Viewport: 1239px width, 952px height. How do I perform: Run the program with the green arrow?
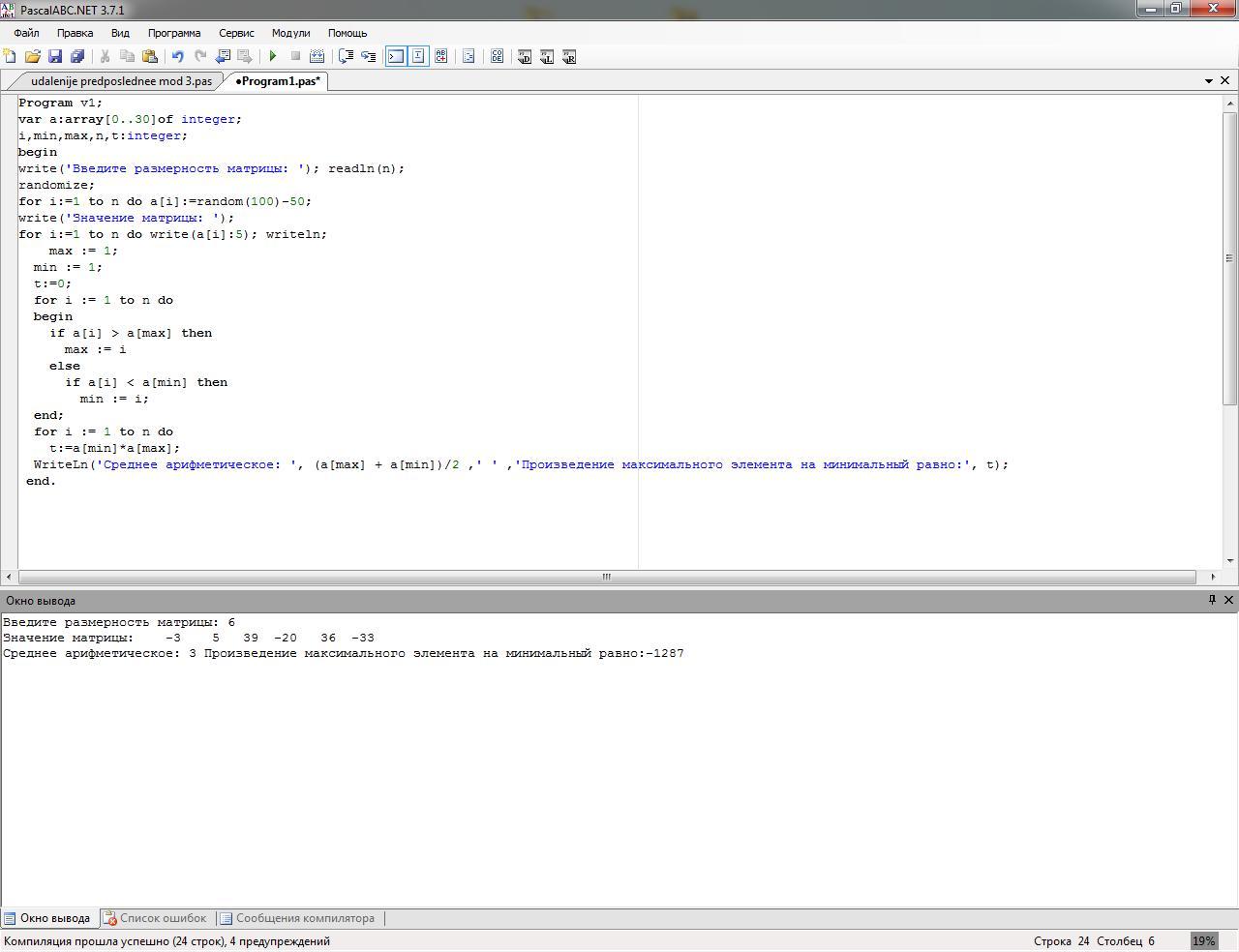(x=273, y=56)
